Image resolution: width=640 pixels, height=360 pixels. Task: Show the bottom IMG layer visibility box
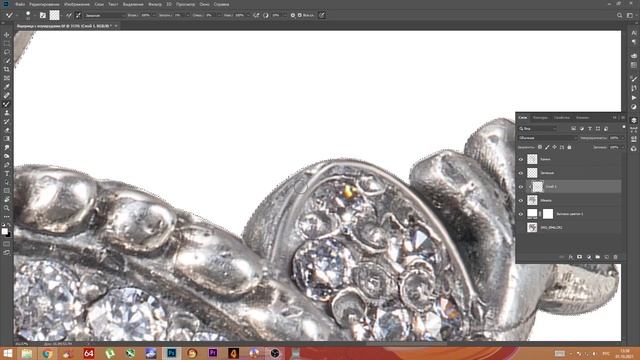coord(521,227)
